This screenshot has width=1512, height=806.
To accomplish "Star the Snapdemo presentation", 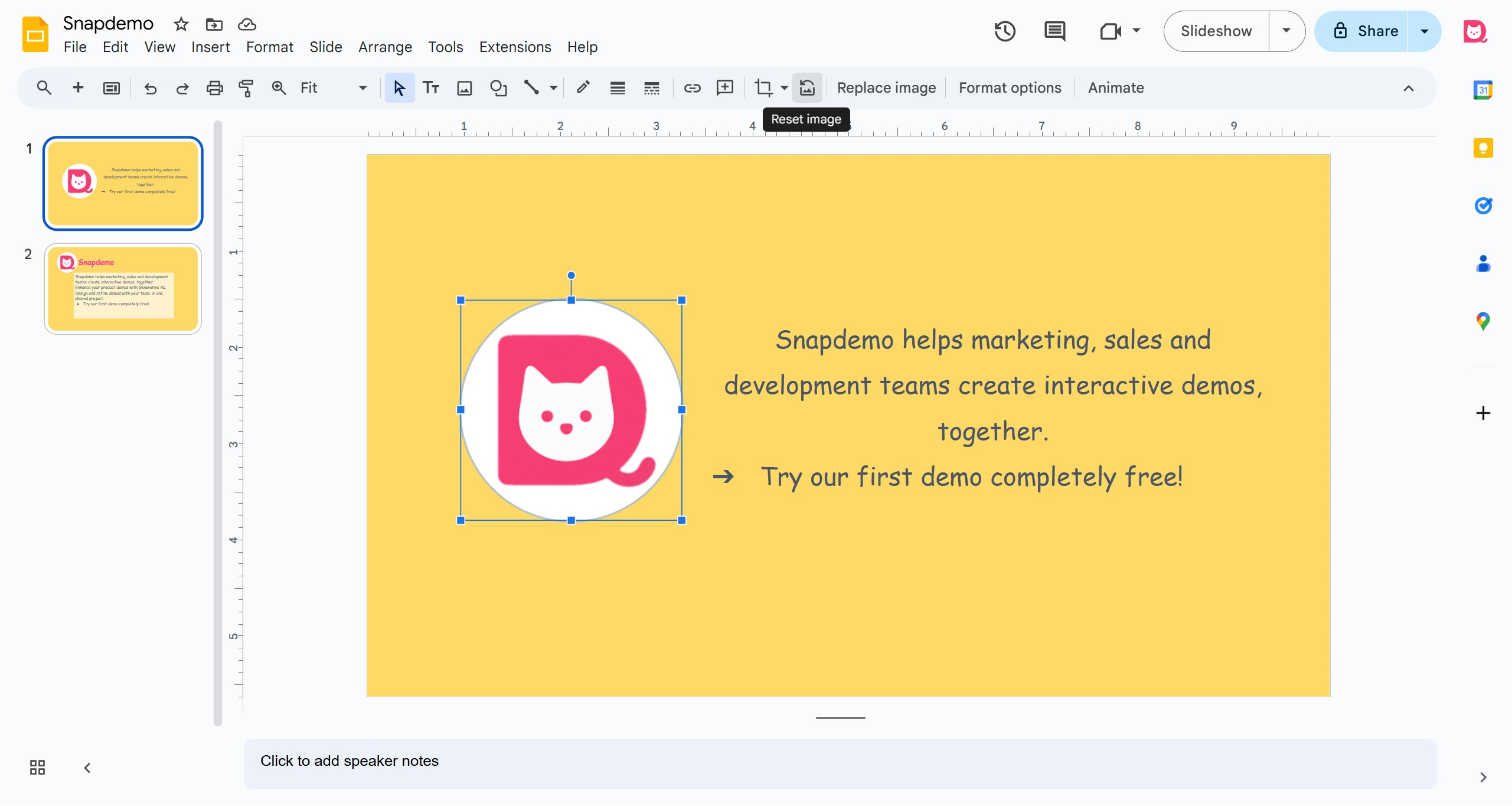I will 181,24.
